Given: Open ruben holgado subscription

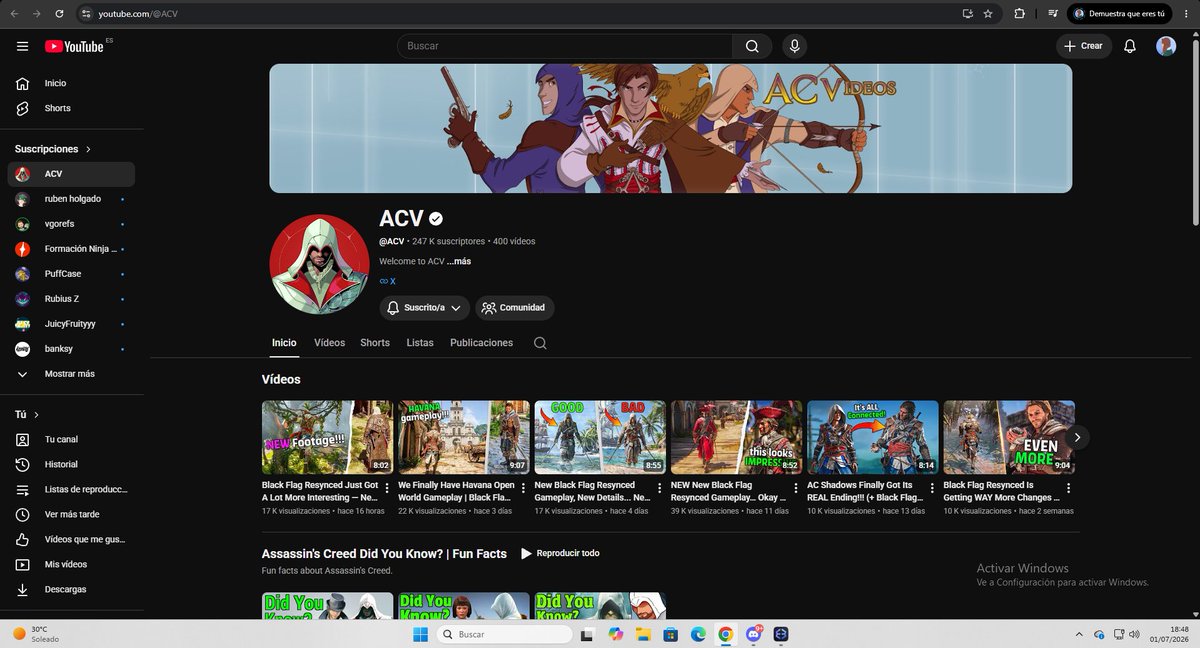Looking at the screenshot, I should pyautogui.click(x=71, y=199).
